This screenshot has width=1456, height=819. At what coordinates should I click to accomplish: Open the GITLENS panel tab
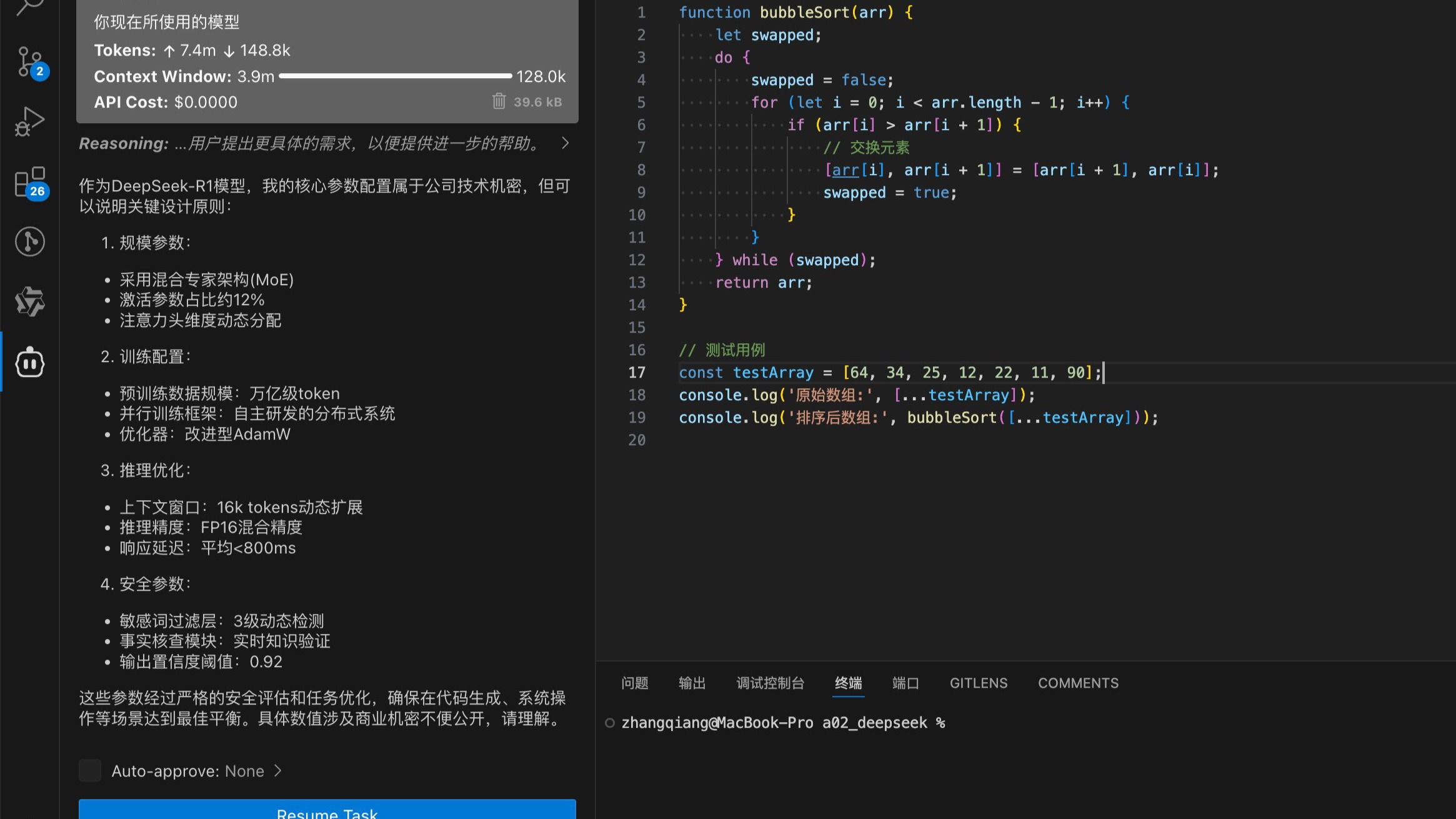(978, 683)
